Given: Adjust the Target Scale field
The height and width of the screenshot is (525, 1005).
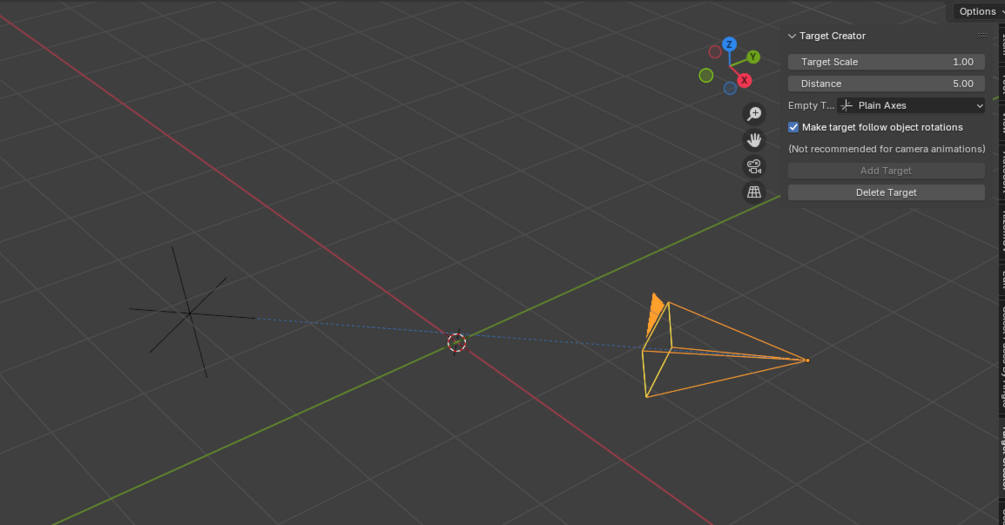Looking at the screenshot, I should (x=886, y=62).
